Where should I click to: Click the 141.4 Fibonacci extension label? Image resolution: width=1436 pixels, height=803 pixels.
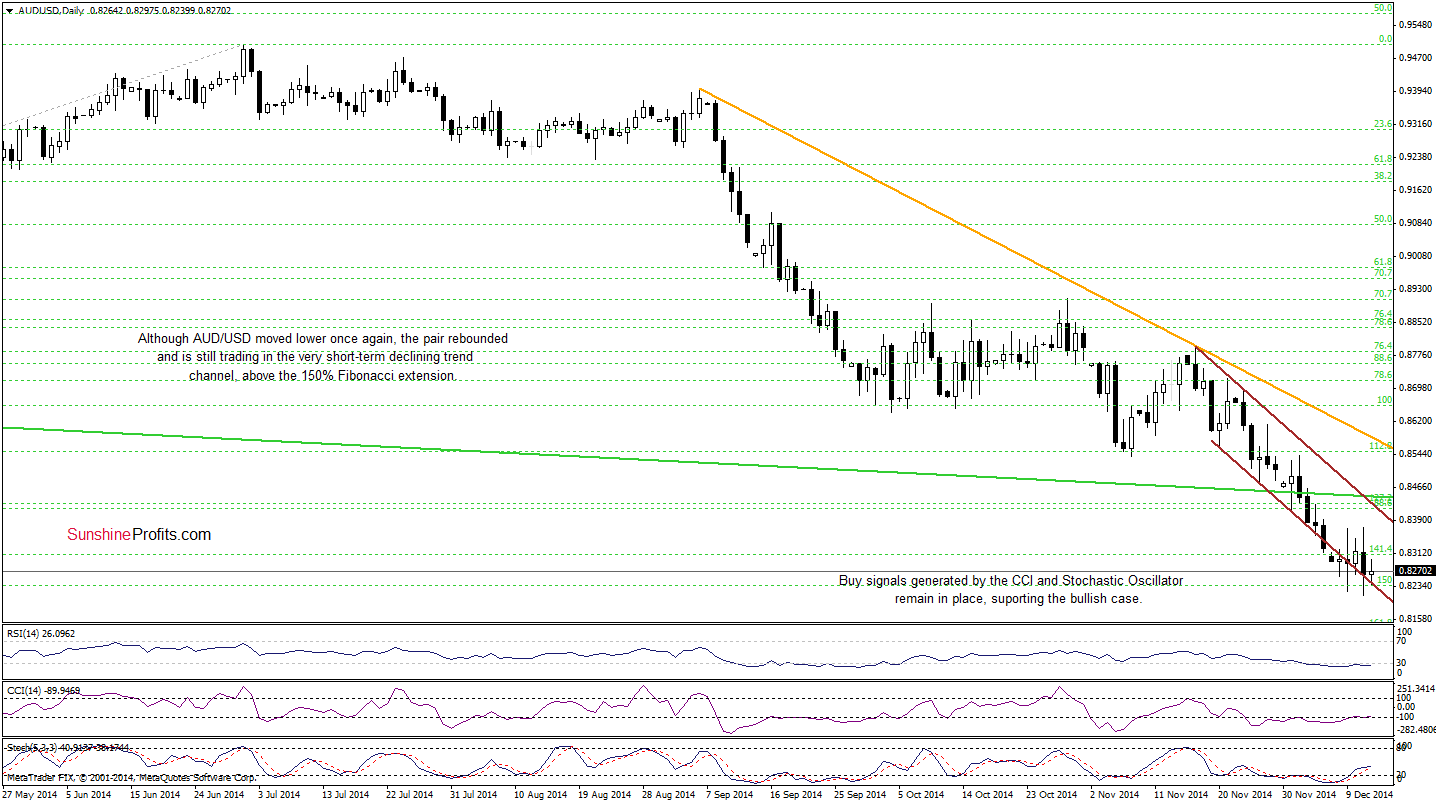[1381, 548]
